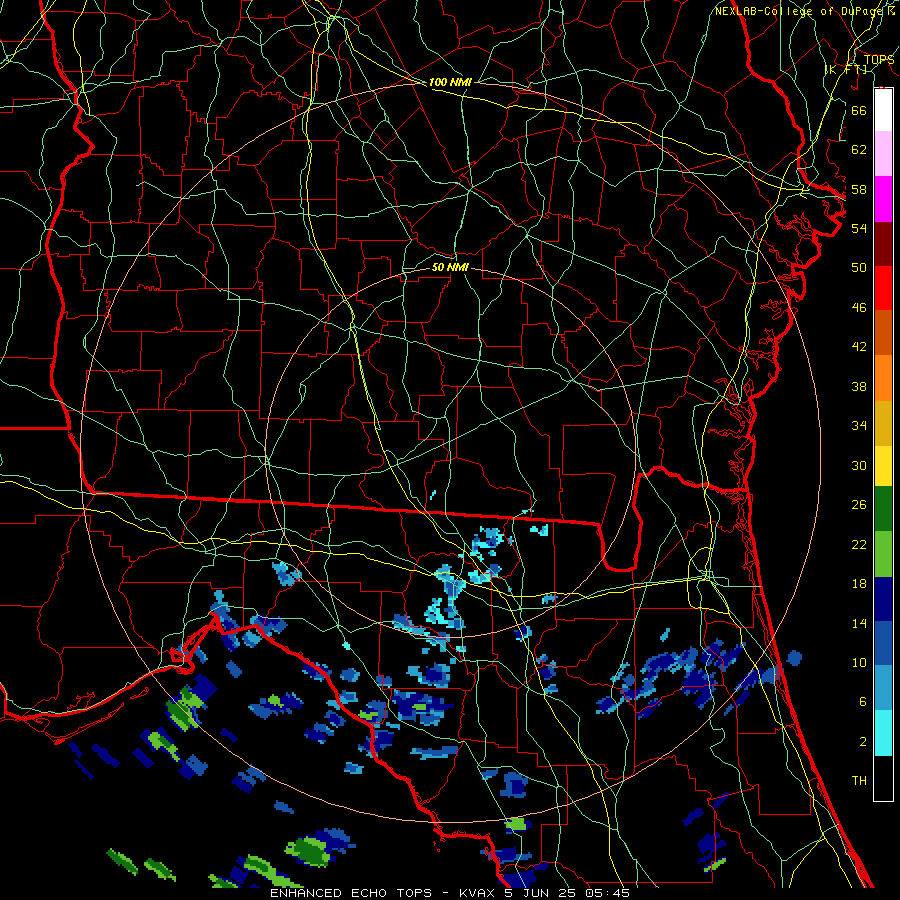Click the gold legend swatch
Screen dimensions: 900x900
(x=883, y=423)
